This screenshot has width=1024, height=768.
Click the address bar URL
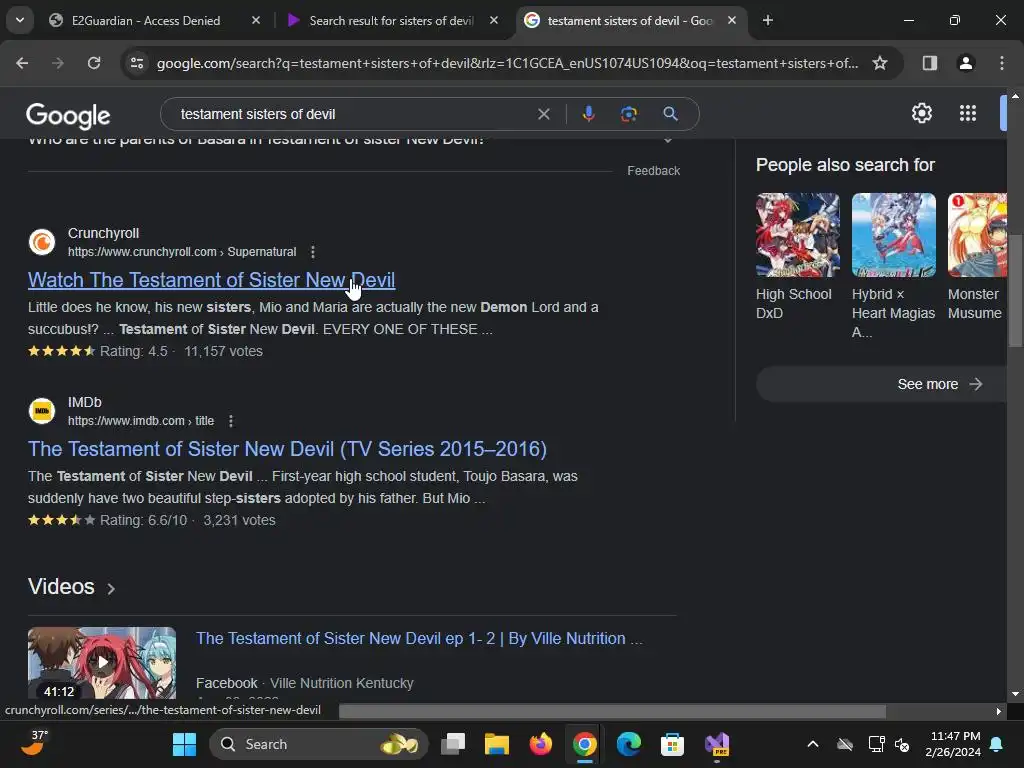pyautogui.click(x=507, y=63)
